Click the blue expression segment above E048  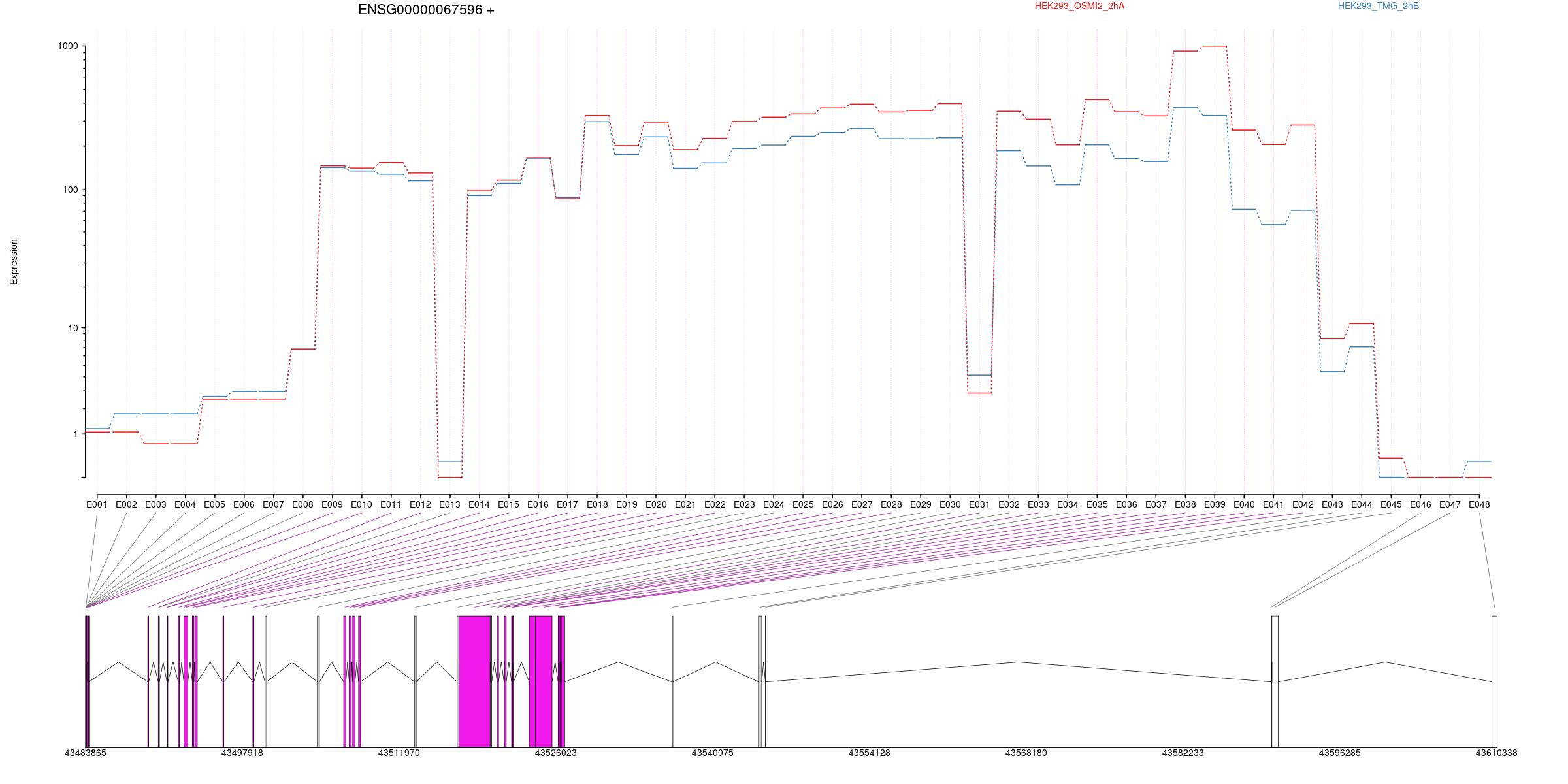(1479, 461)
